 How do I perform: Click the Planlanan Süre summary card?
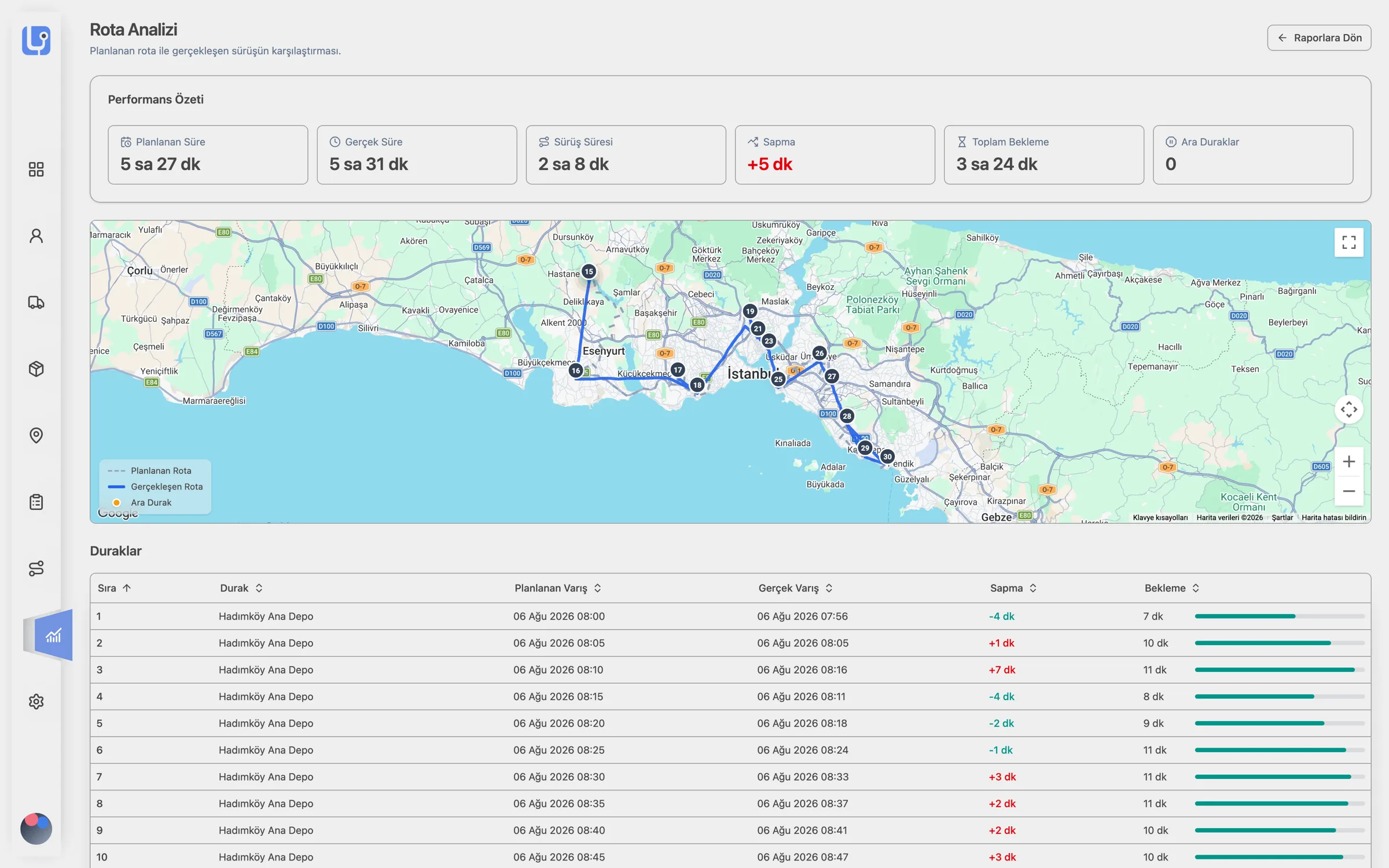pyautogui.click(x=208, y=155)
